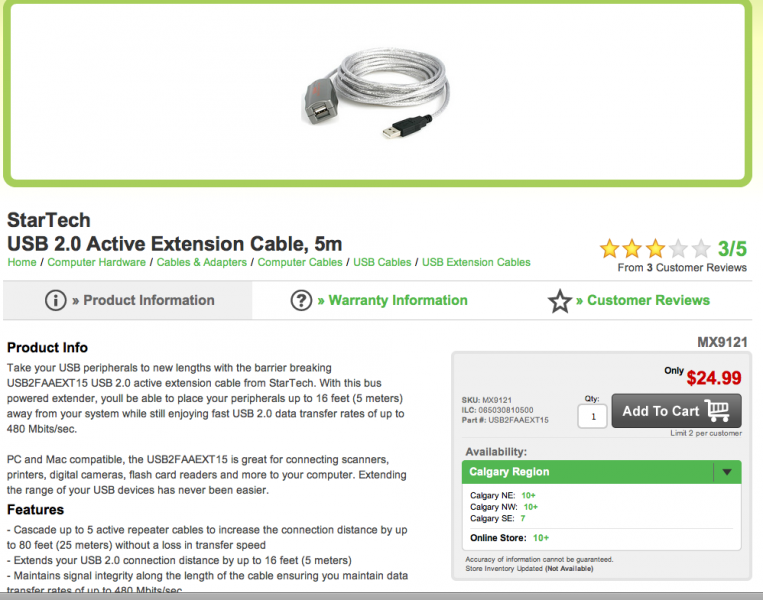
Task: Switch to the Warranty Information tab
Action: coord(379,300)
